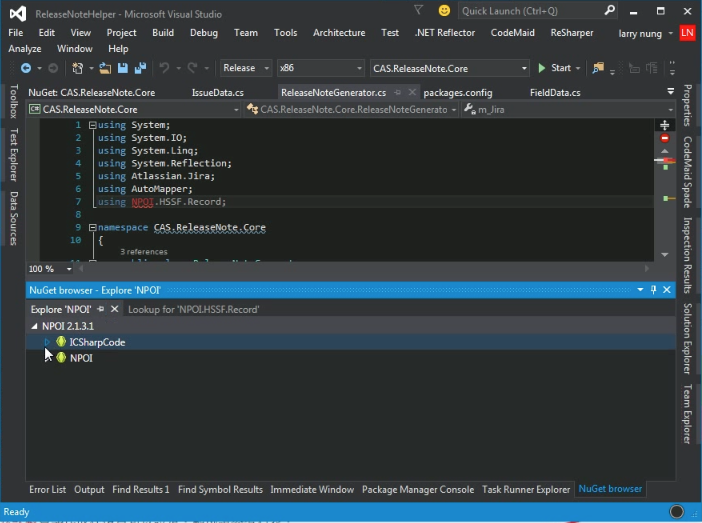Open the Architecture menu

[339, 33]
